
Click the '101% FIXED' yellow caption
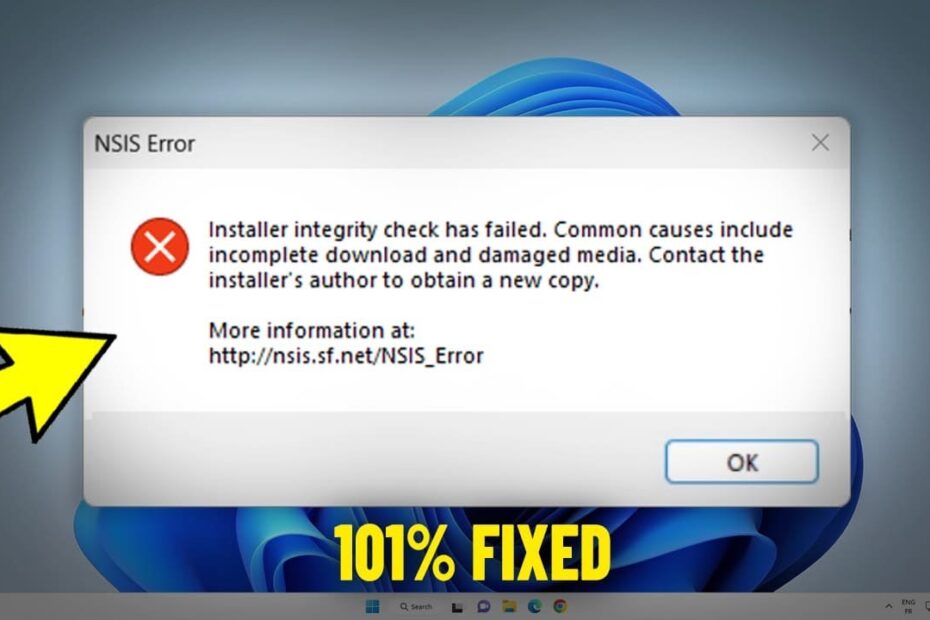click(472, 554)
